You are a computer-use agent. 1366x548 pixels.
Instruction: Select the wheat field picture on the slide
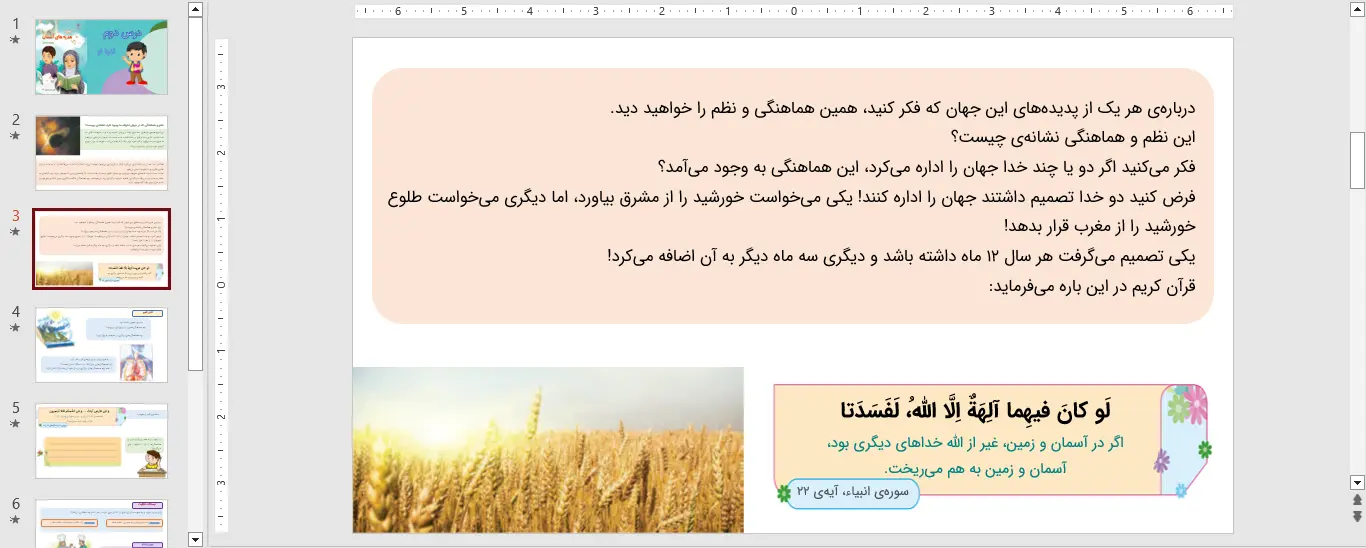[x=548, y=450]
